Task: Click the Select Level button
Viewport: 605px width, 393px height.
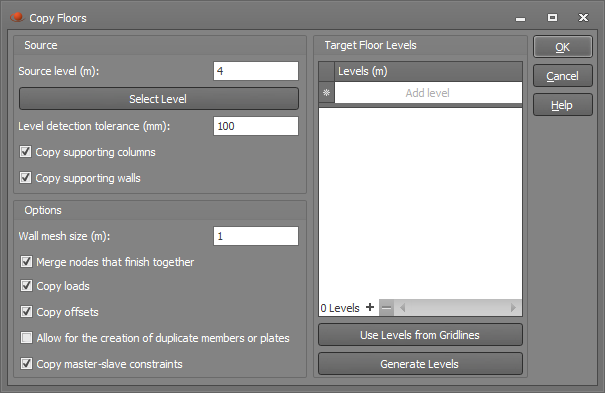Action: tap(159, 99)
